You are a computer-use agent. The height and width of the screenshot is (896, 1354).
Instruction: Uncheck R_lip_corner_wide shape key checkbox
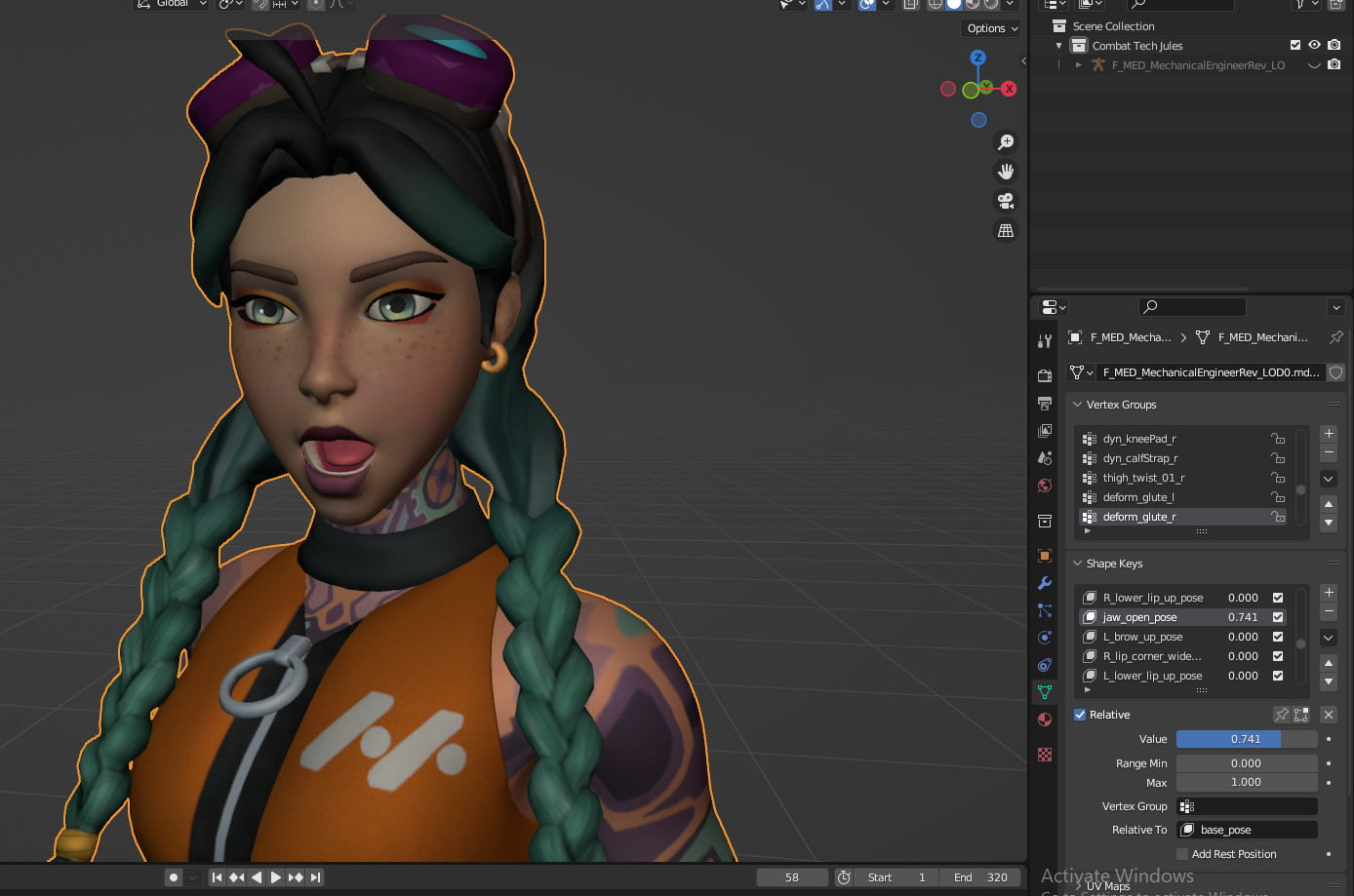click(1278, 656)
